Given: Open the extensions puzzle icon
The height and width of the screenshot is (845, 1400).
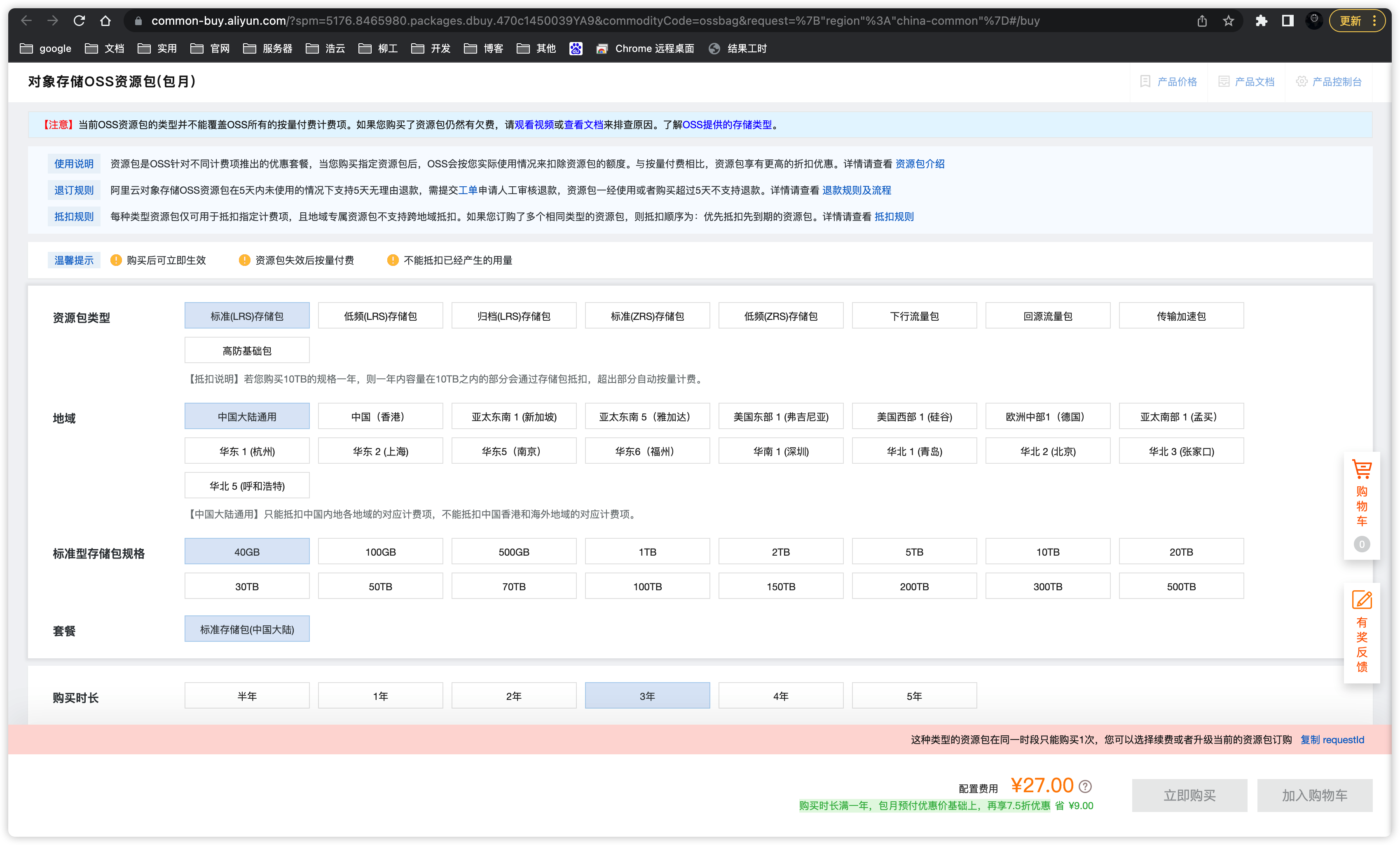Looking at the screenshot, I should [x=1262, y=21].
